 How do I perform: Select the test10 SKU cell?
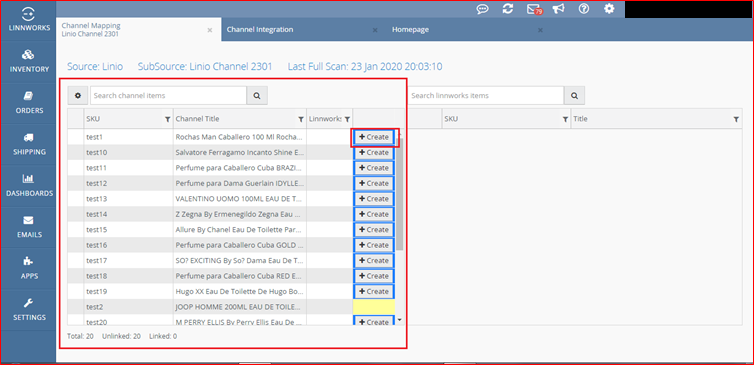coord(128,152)
